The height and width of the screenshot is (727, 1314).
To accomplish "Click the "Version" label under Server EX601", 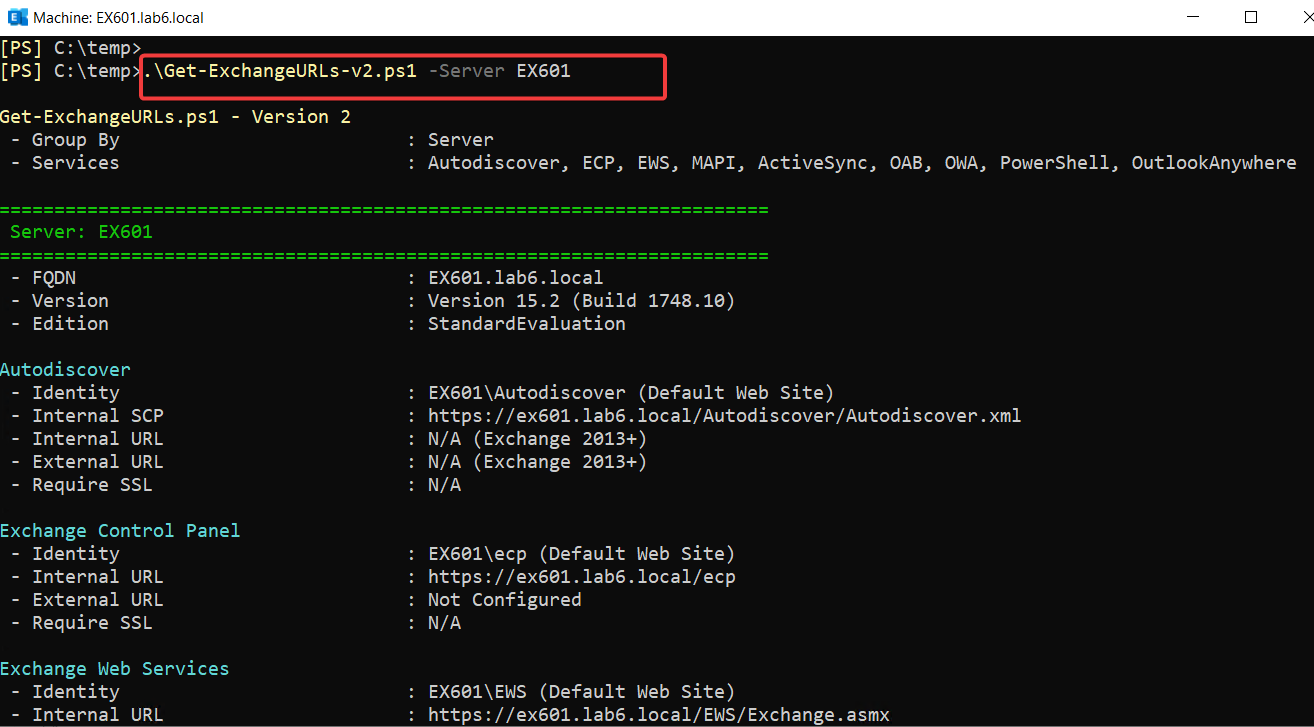I will 70,301.
